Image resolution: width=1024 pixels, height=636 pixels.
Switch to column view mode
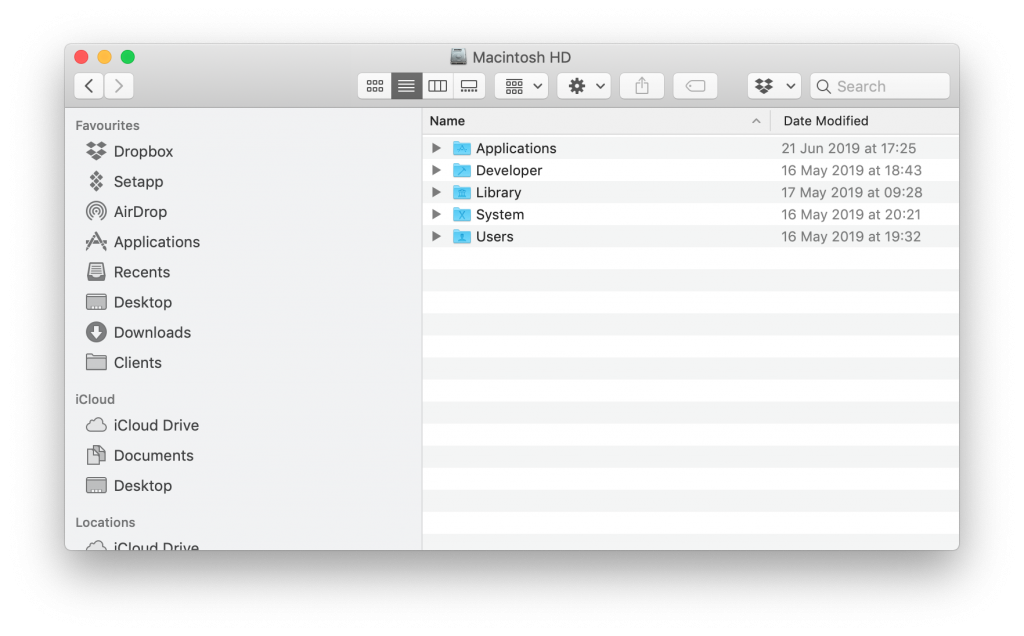pyautogui.click(x=437, y=86)
